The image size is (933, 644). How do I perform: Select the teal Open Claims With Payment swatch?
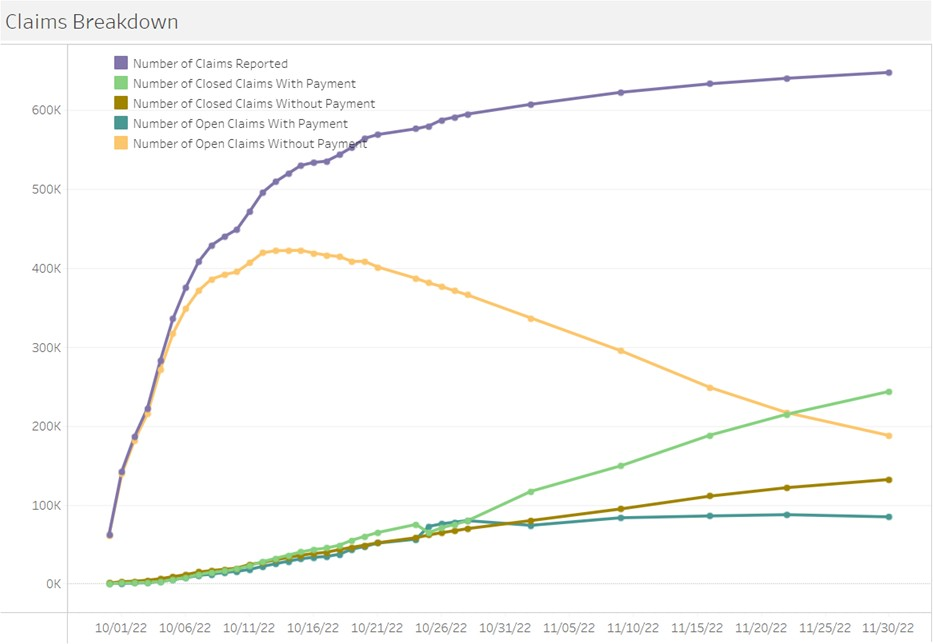click(121, 124)
